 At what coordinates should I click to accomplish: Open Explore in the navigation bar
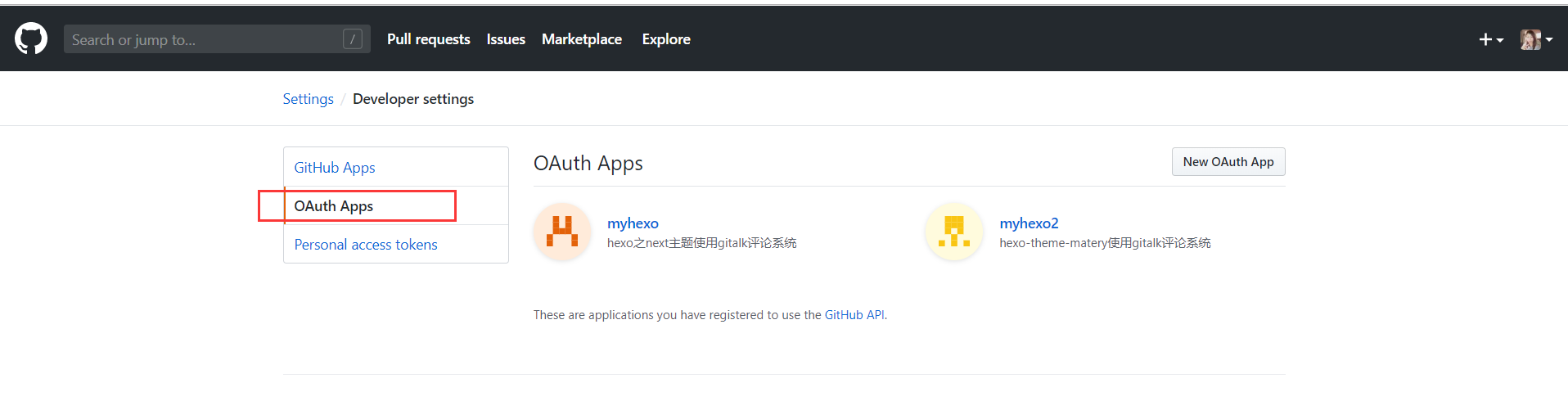click(x=666, y=39)
